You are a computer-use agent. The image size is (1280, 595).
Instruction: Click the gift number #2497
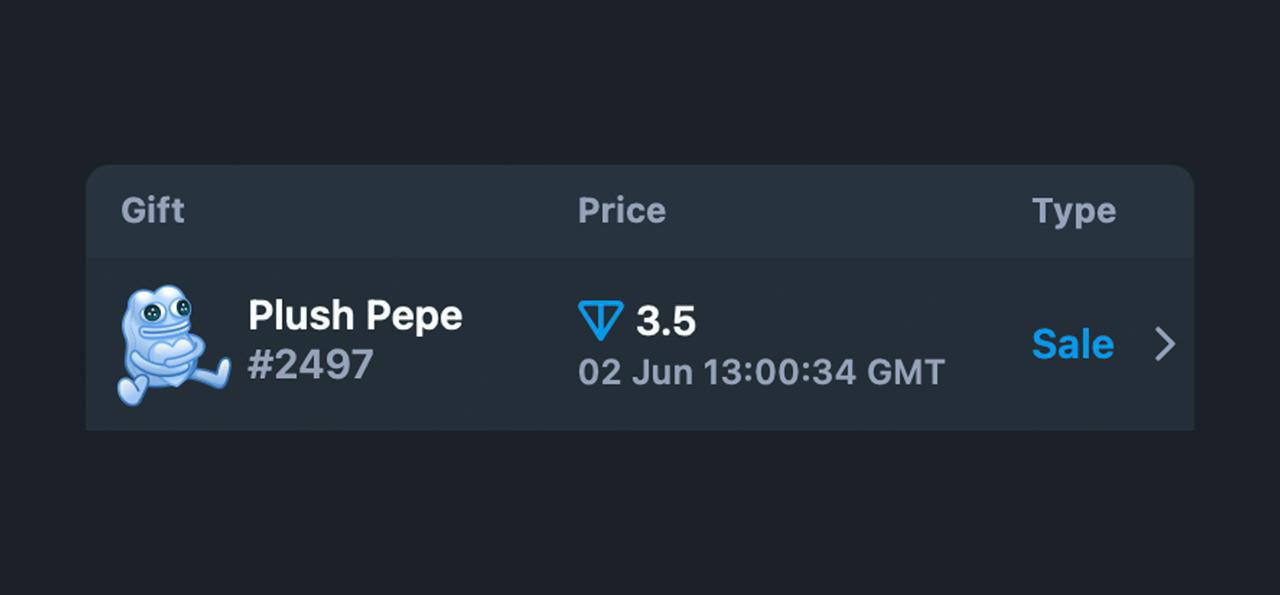pos(311,366)
